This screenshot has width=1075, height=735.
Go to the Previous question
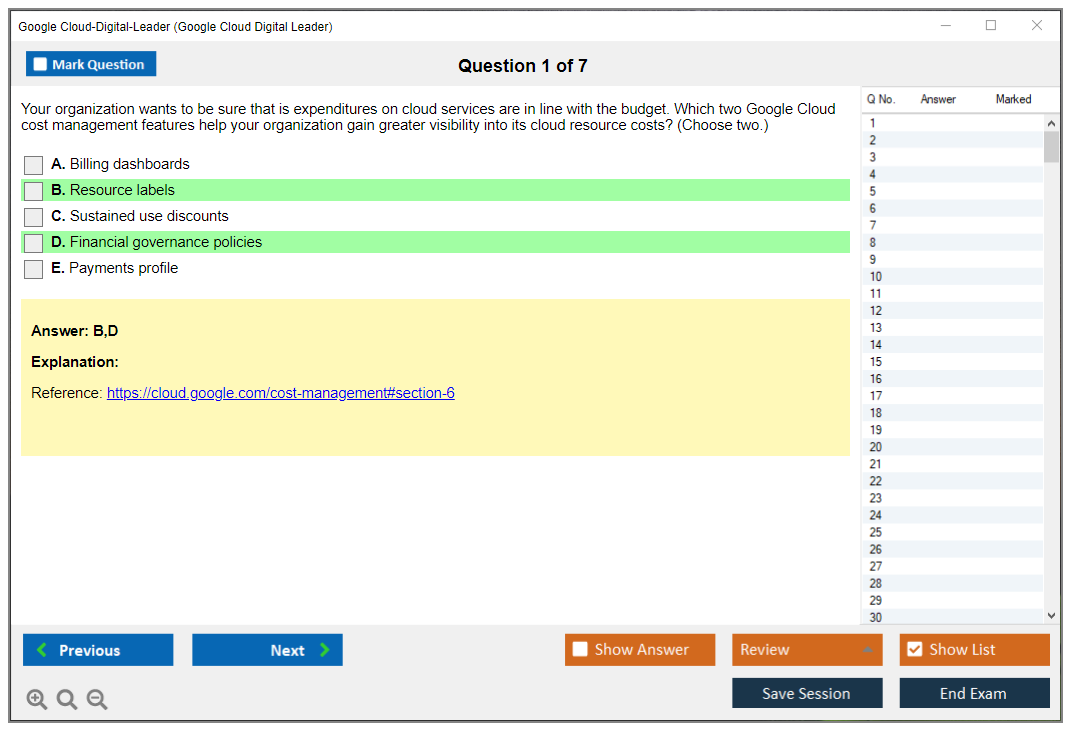coord(98,650)
